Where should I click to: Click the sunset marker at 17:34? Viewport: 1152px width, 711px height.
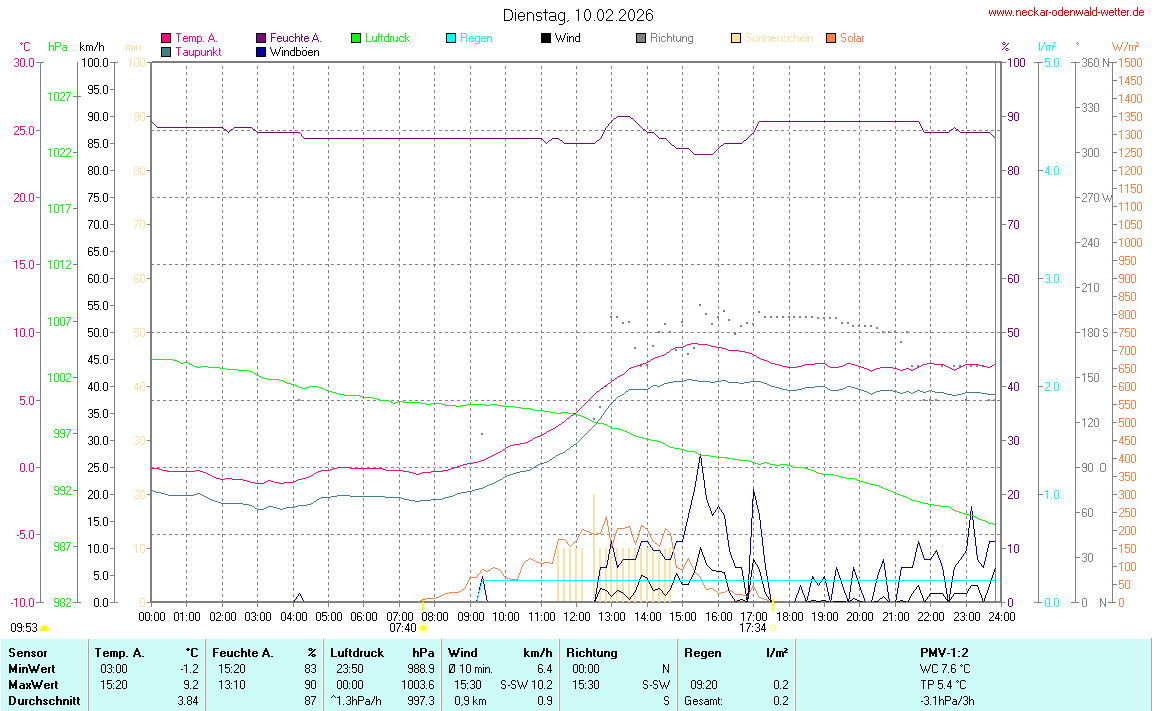coord(772,628)
